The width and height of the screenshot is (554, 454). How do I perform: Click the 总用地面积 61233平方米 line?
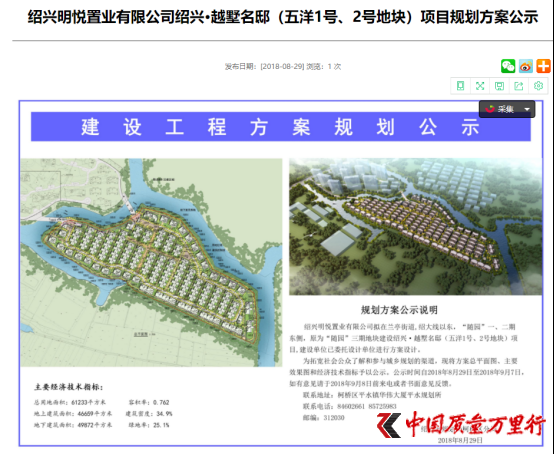(70, 402)
